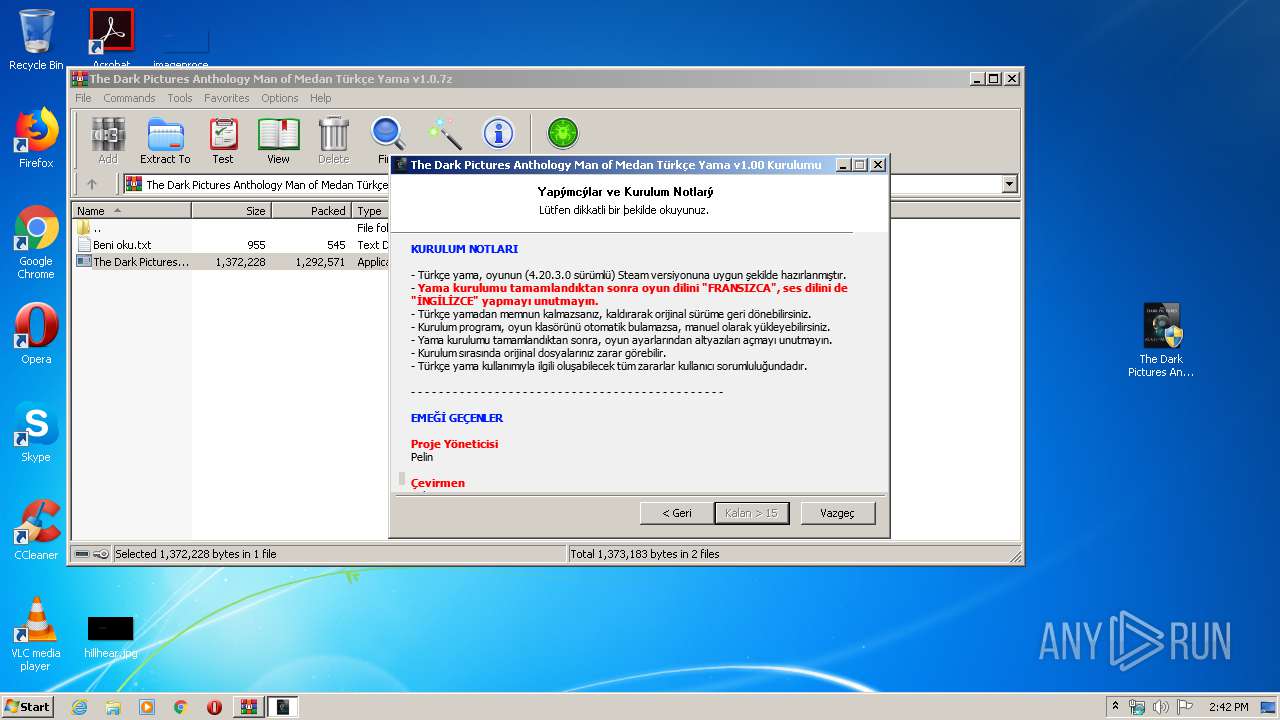Open VLC media player desktop shortcut
The image size is (1280, 720).
click(36, 635)
